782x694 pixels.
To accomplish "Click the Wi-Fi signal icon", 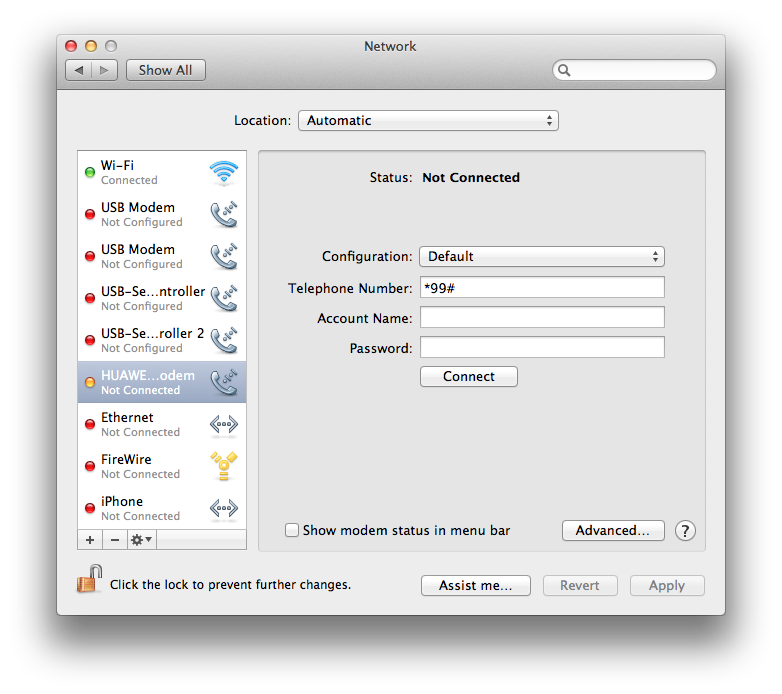I will (x=223, y=172).
